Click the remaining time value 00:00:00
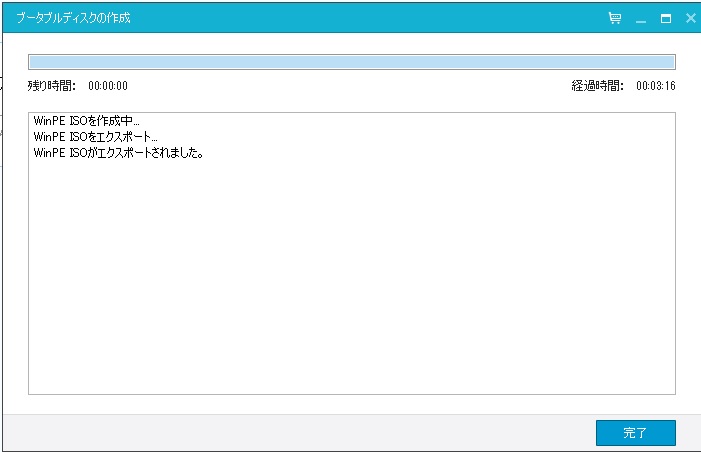 pos(108,86)
